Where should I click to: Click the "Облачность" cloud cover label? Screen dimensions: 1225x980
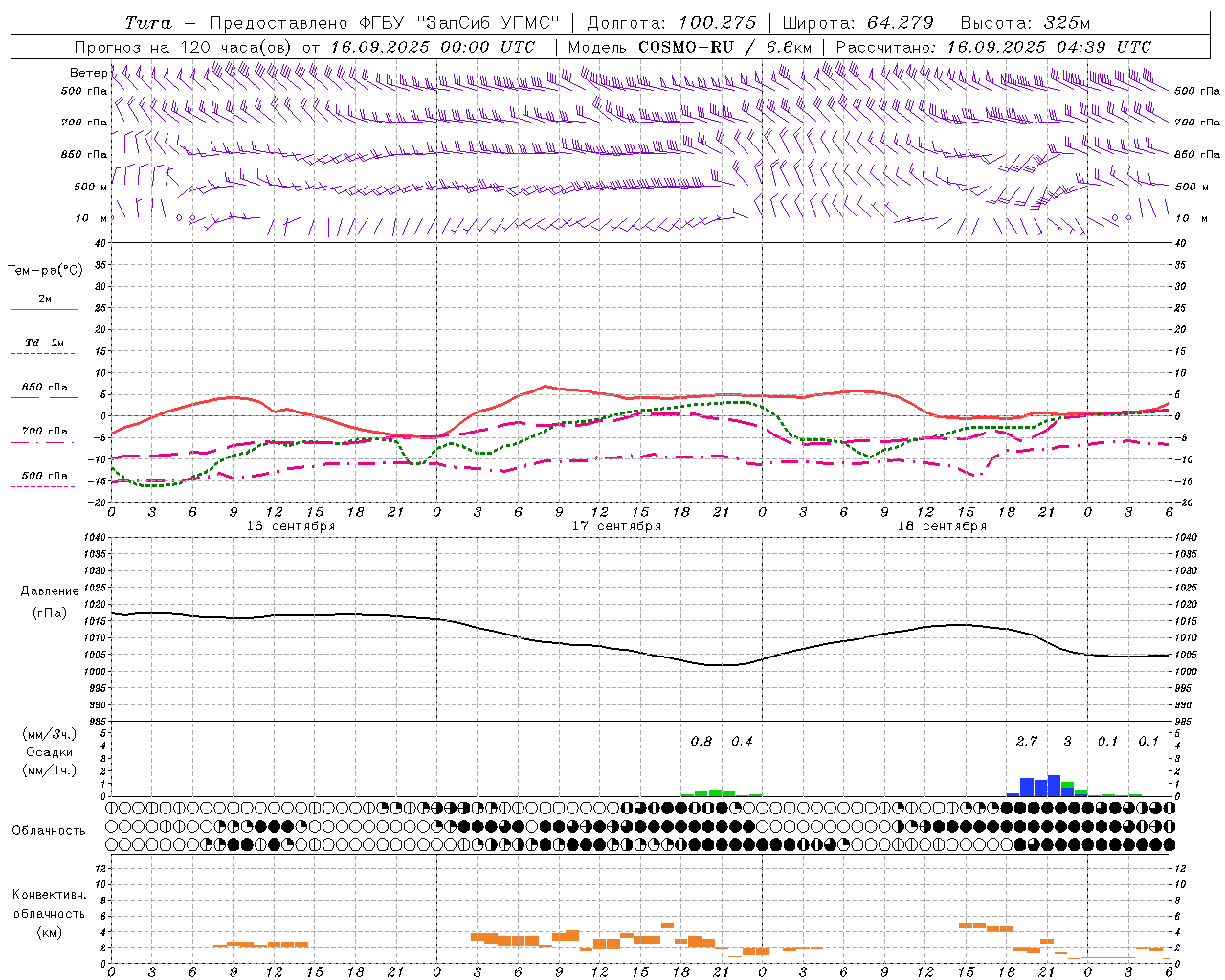pyautogui.click(x=49, y=830)
